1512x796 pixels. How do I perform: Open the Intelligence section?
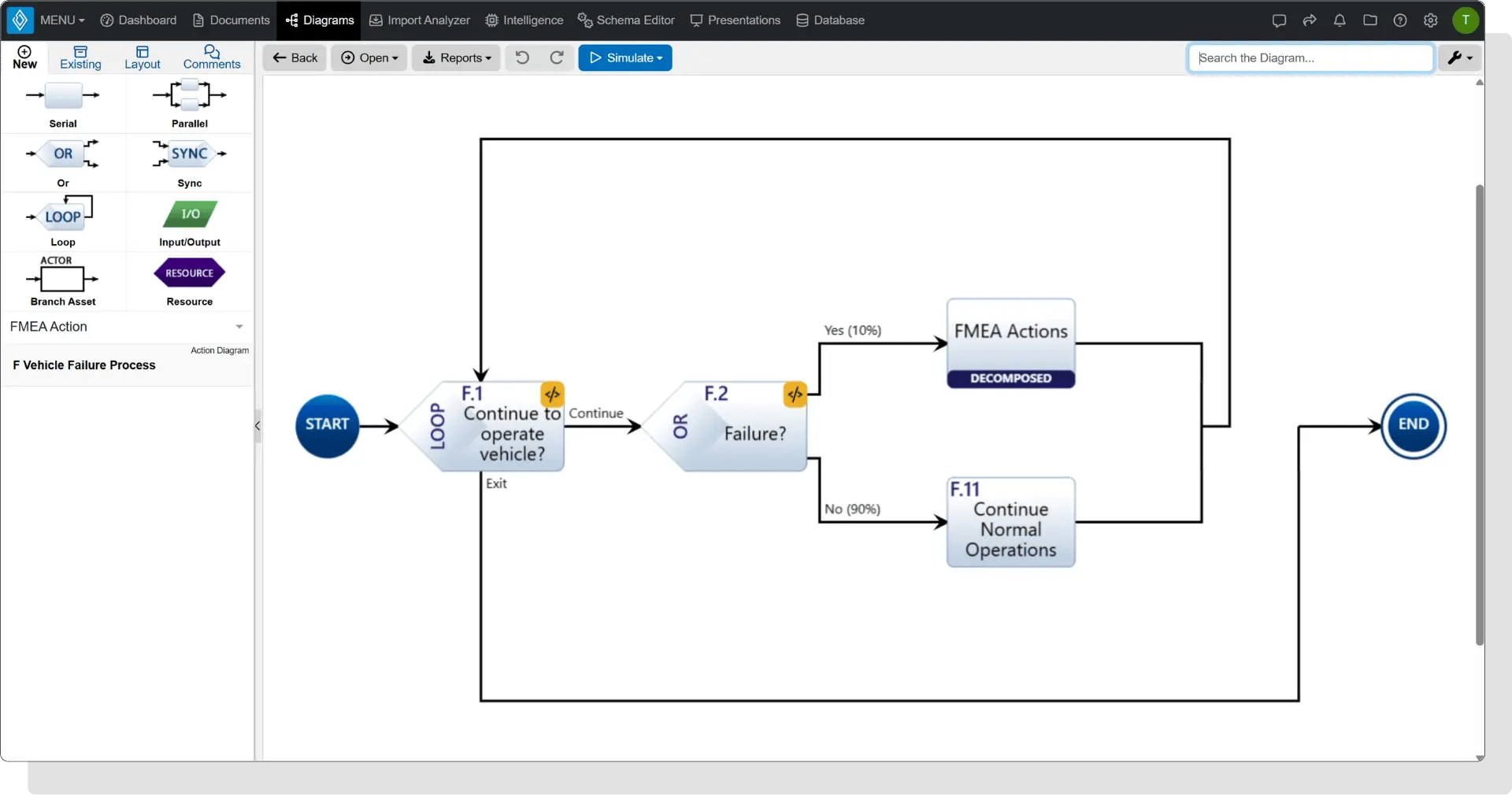(x=524, y=20)
